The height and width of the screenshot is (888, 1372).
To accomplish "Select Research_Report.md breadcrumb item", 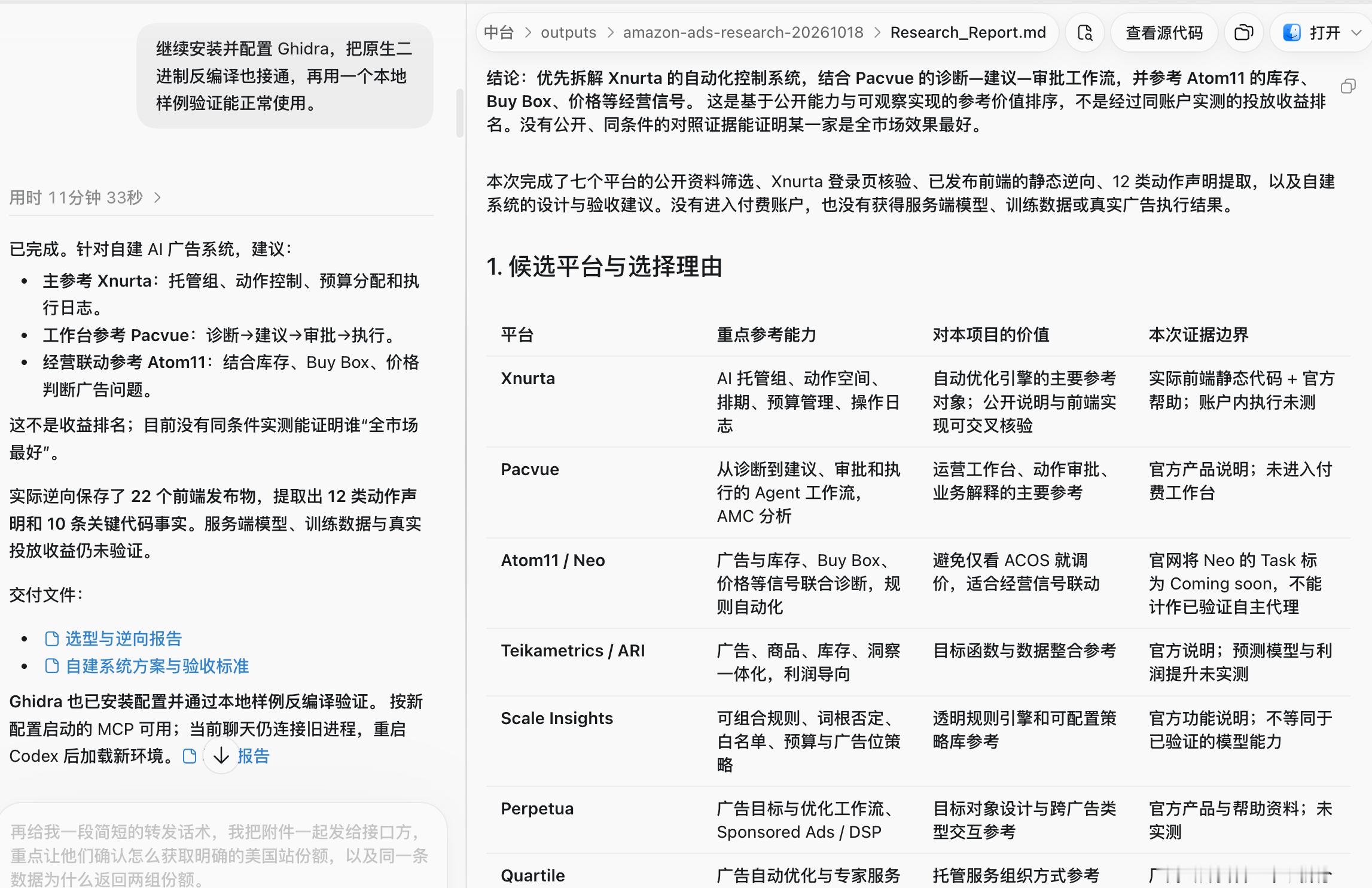I will [x=968, y=32].
